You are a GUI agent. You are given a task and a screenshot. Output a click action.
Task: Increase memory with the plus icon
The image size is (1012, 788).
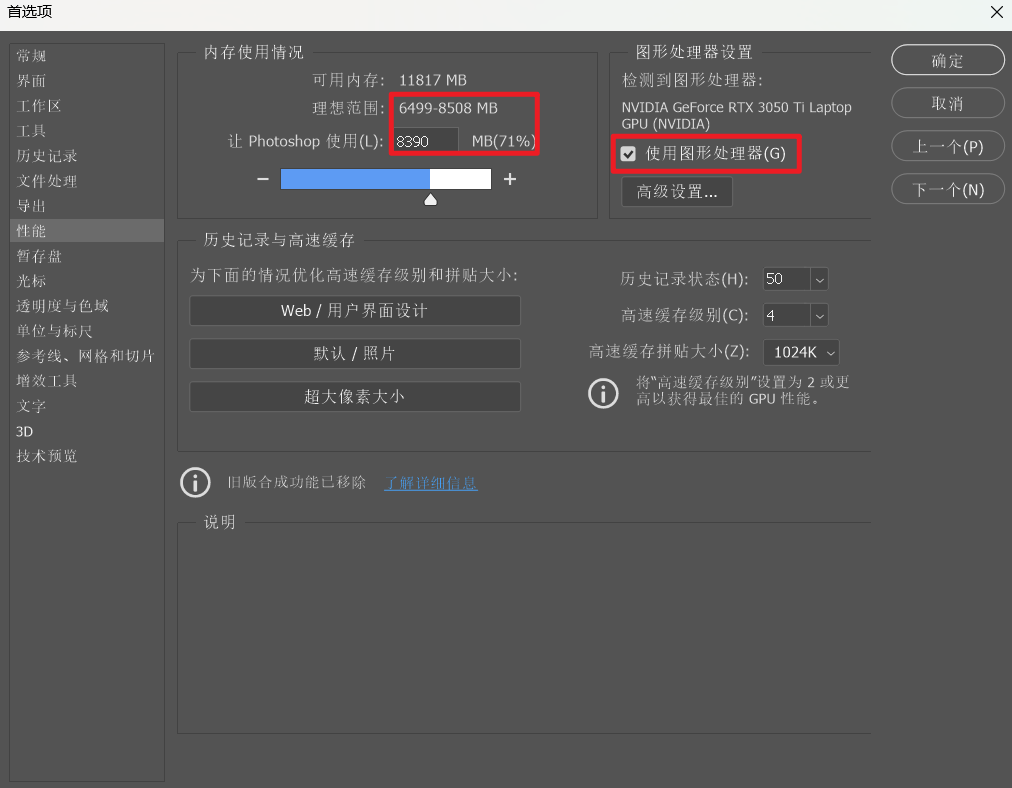(x=510, y=179)
